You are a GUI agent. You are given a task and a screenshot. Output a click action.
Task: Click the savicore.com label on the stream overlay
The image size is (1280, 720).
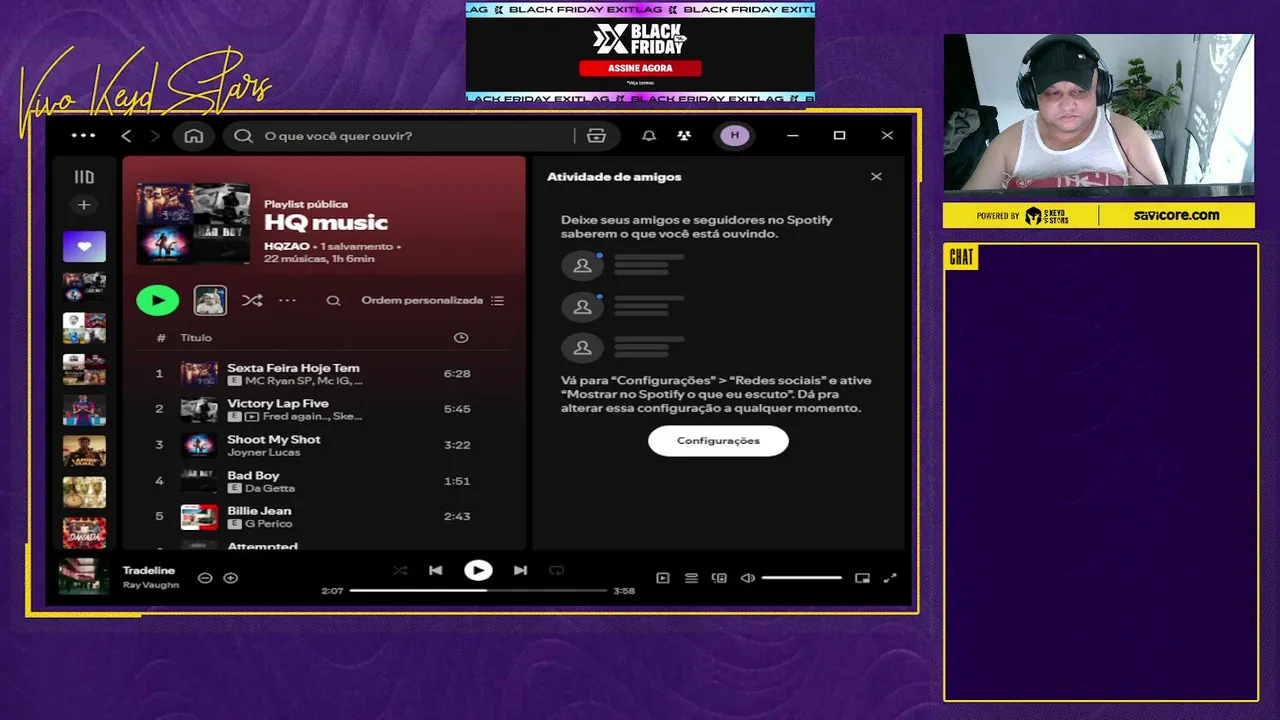point(1176,215)
